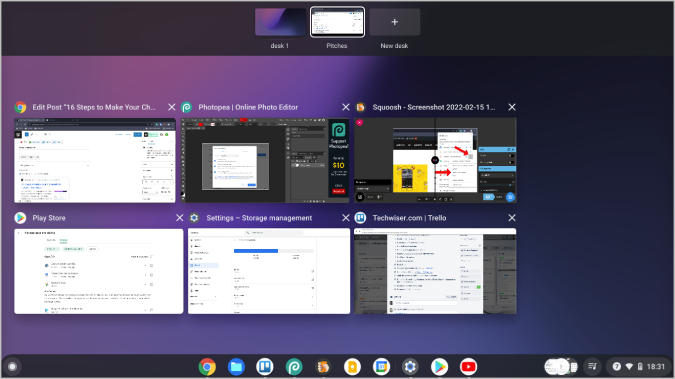675x379 pixels.
Task: Switch to desk 1 thumbnail
Action: (x=280, y=22)
